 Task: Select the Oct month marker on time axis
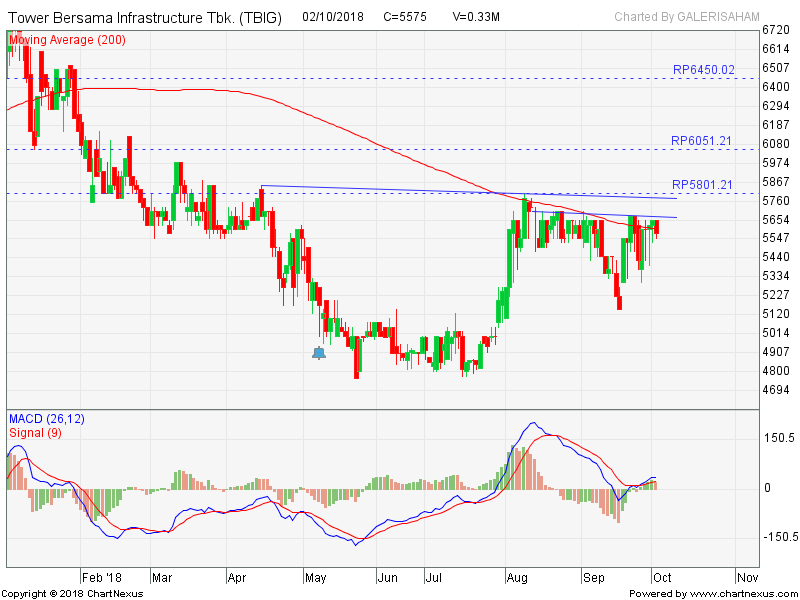point(664,577)
